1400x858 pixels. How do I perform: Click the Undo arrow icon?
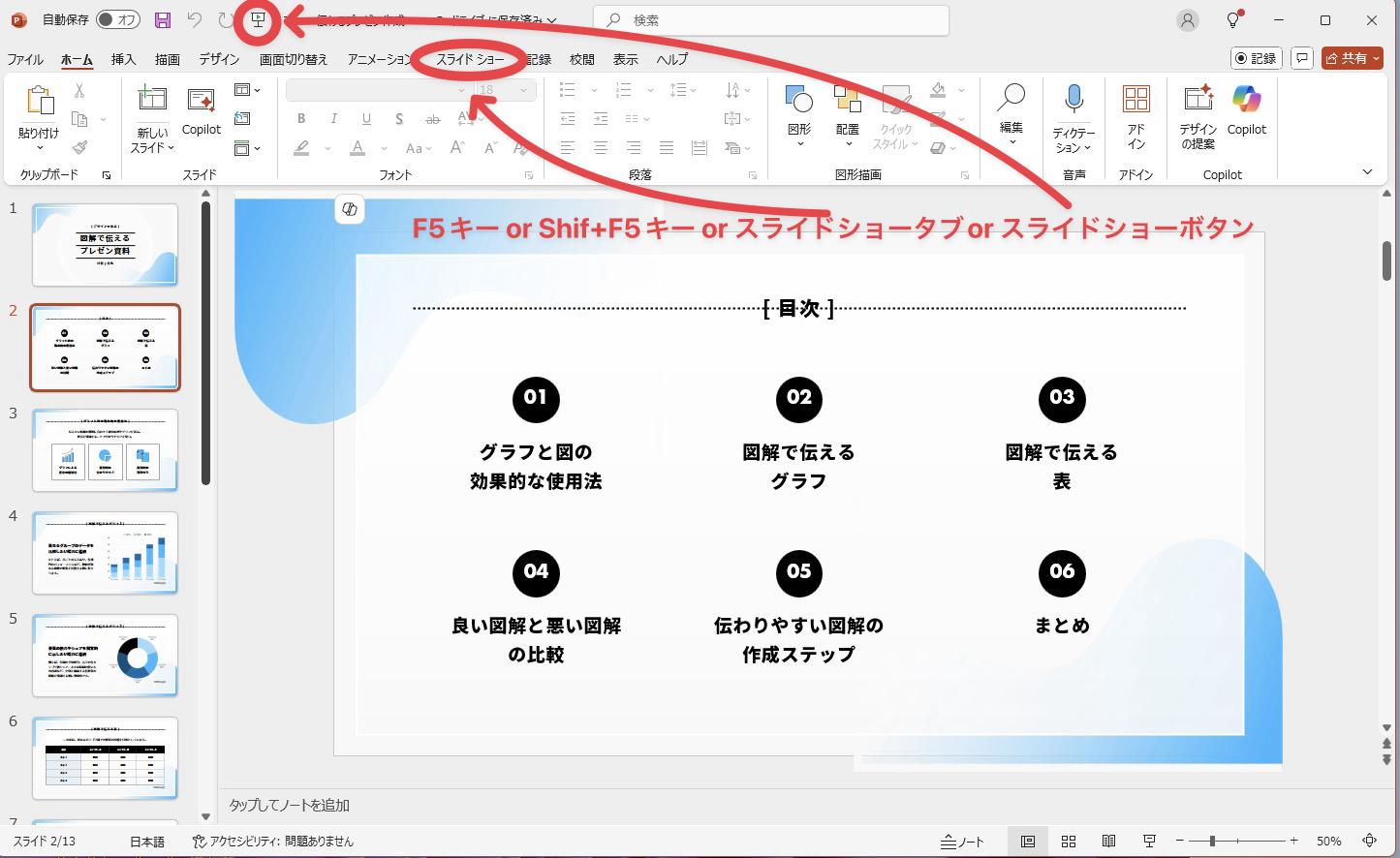195,19
